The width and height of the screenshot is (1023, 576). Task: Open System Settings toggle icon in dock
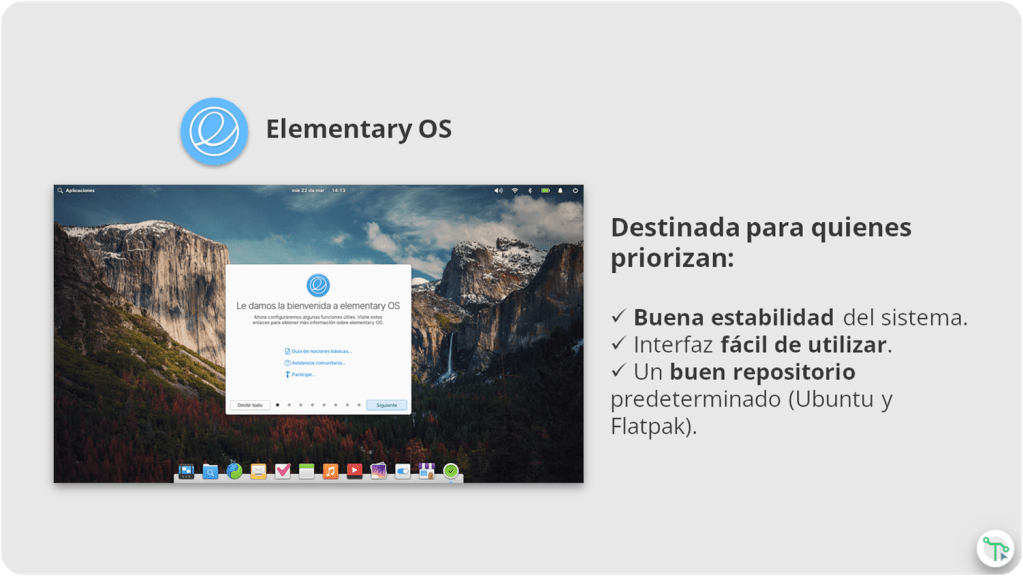tap(403, 471)
